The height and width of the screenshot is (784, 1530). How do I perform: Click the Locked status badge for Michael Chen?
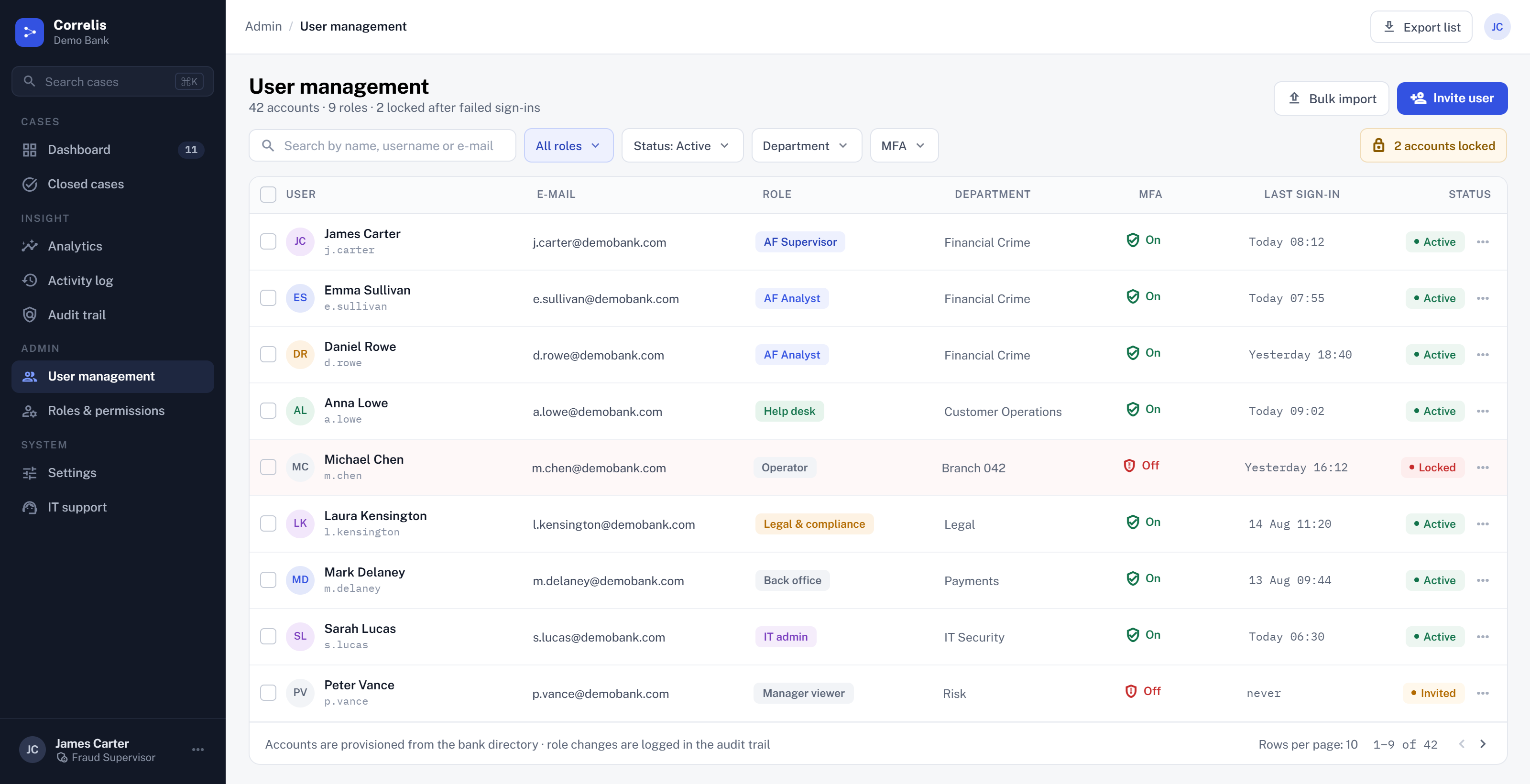tap(1432, 468)
